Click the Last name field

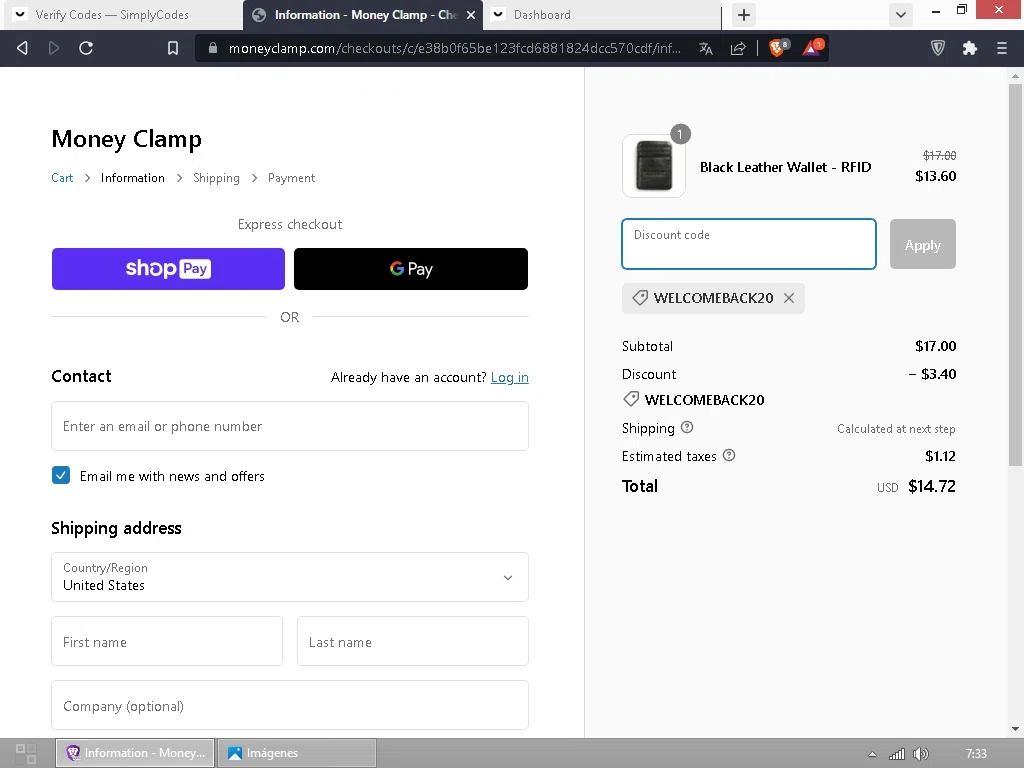(413, 641)
